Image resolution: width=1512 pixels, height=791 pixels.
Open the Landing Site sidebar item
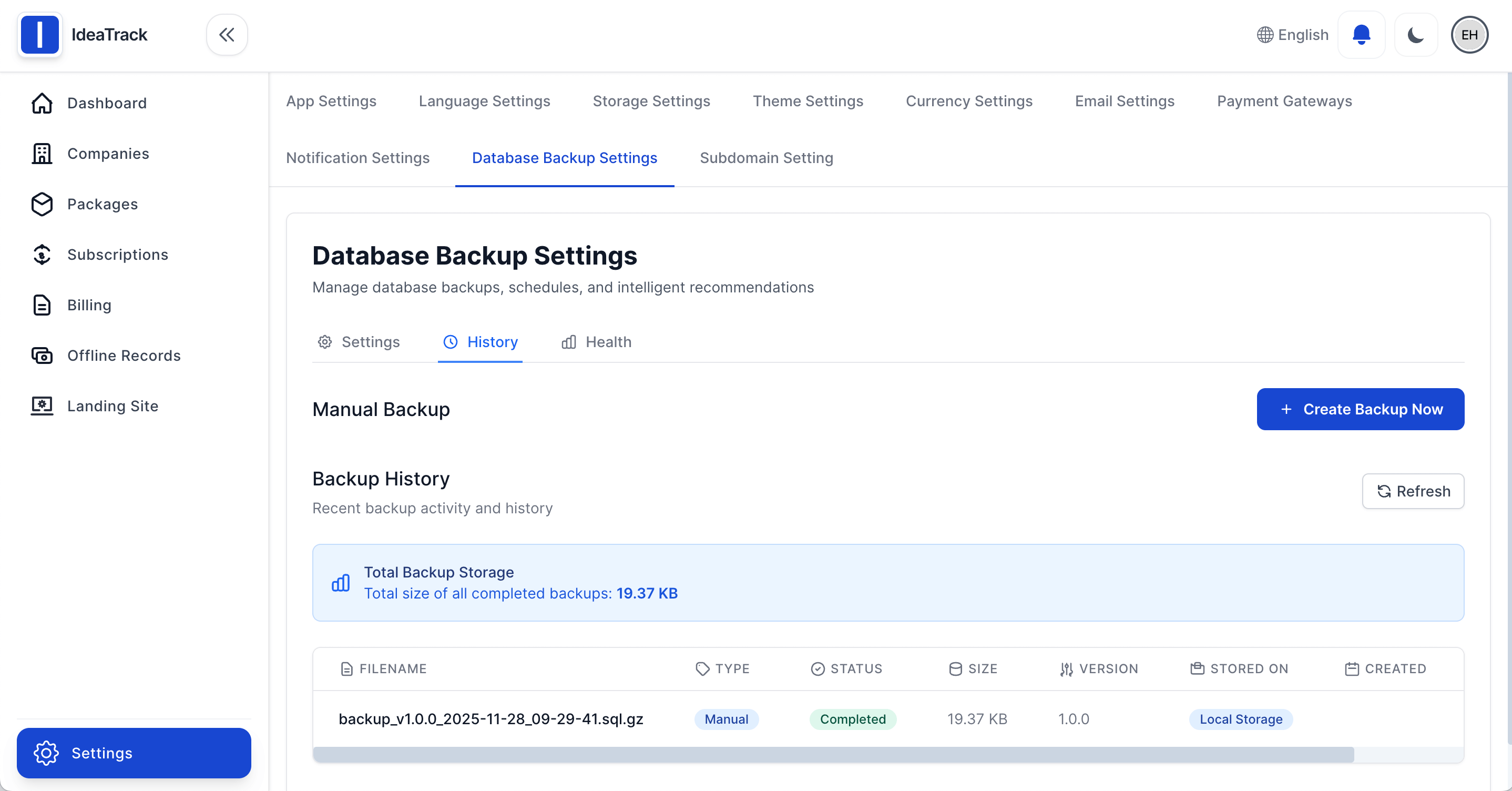click(112, 407)
